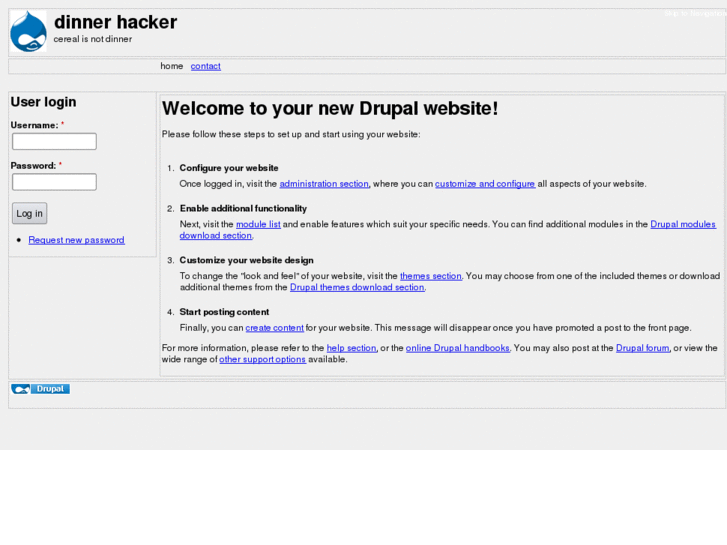Open the contact menu link

[205, 66]
